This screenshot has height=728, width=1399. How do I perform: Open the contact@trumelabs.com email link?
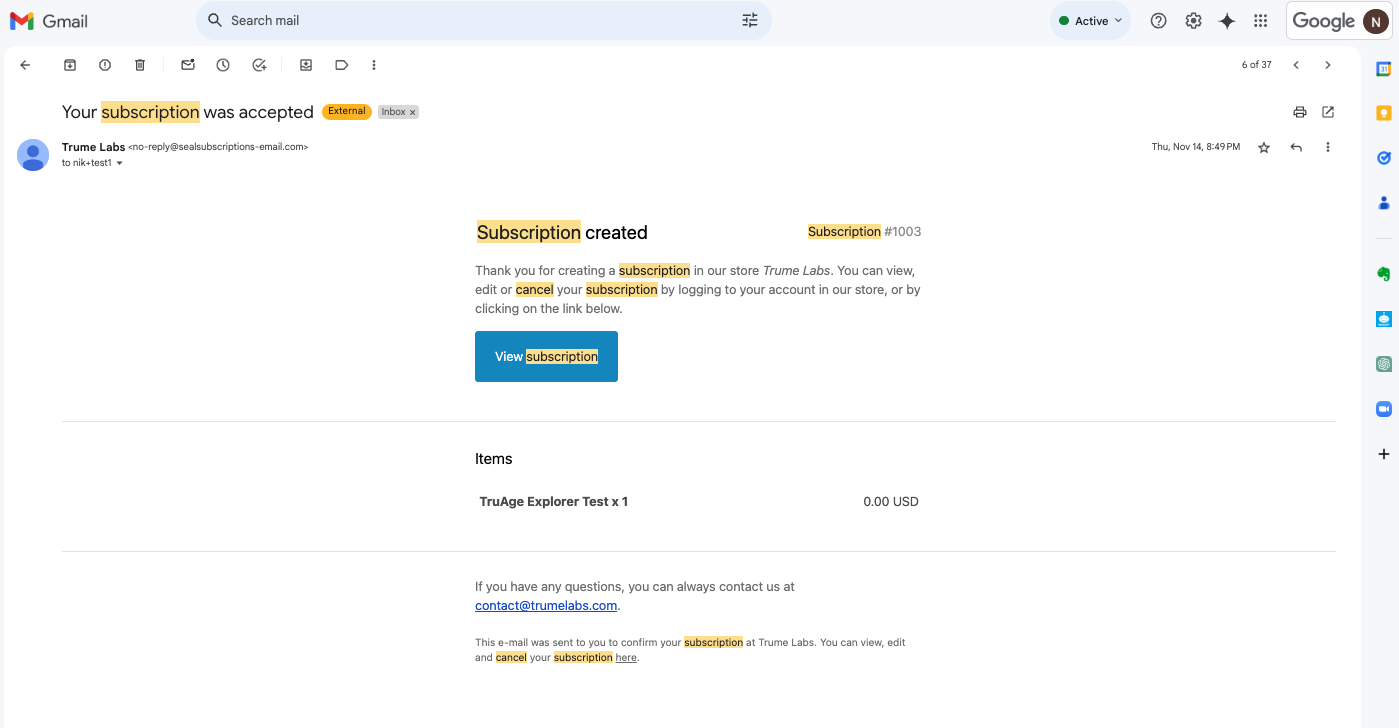click(546, 606)
